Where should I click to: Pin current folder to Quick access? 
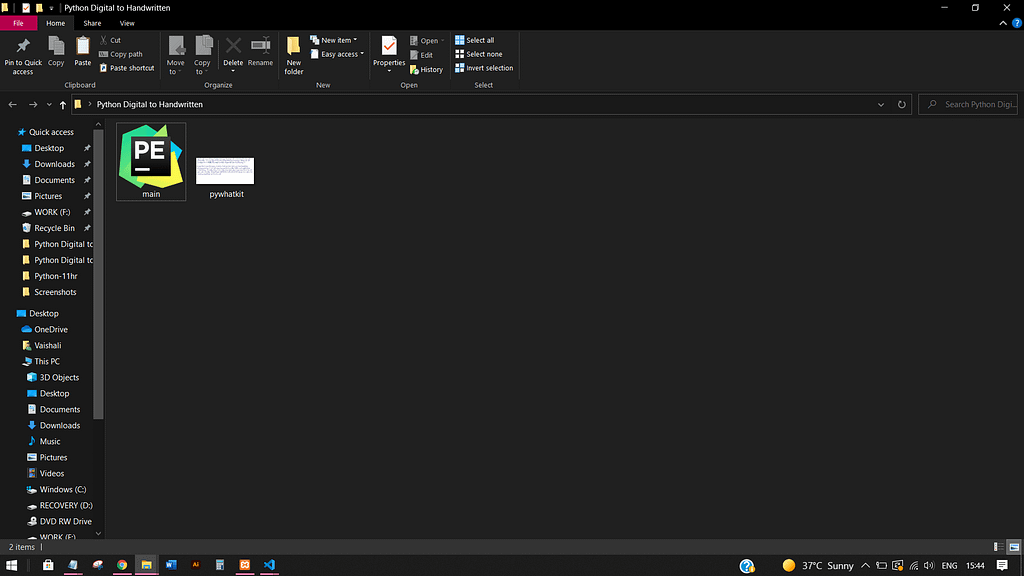click(x=22, y=55)
